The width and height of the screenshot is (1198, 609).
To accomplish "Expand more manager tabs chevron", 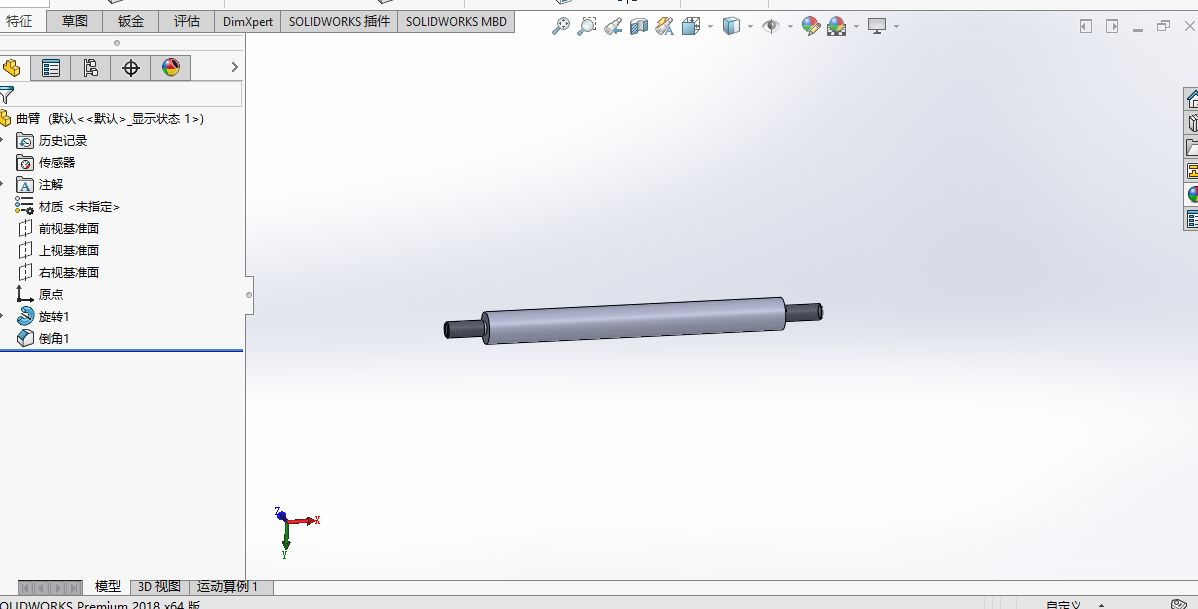I will click(235, 67).
